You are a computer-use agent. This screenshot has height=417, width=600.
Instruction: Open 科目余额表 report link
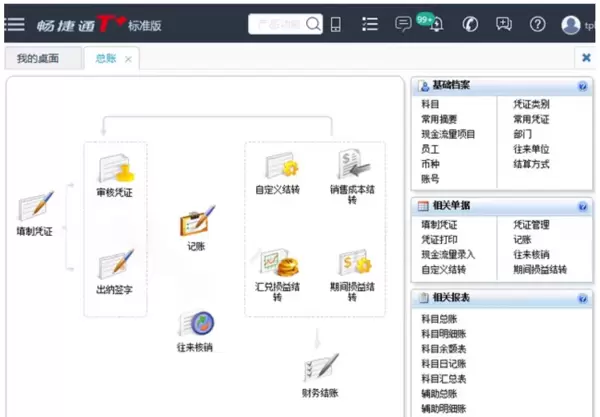click(444, 349)
